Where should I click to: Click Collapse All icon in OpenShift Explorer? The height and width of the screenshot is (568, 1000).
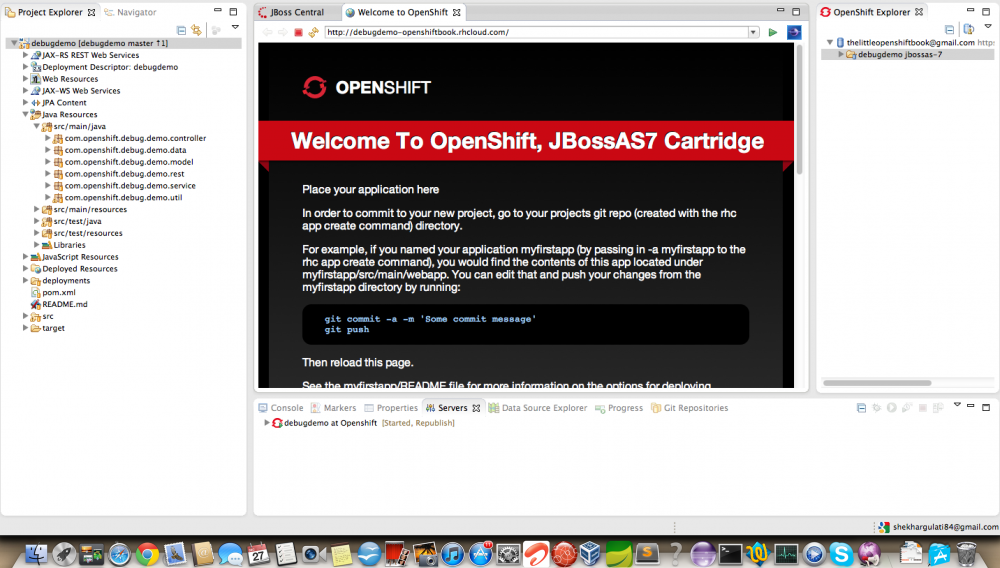coord(949,30)
